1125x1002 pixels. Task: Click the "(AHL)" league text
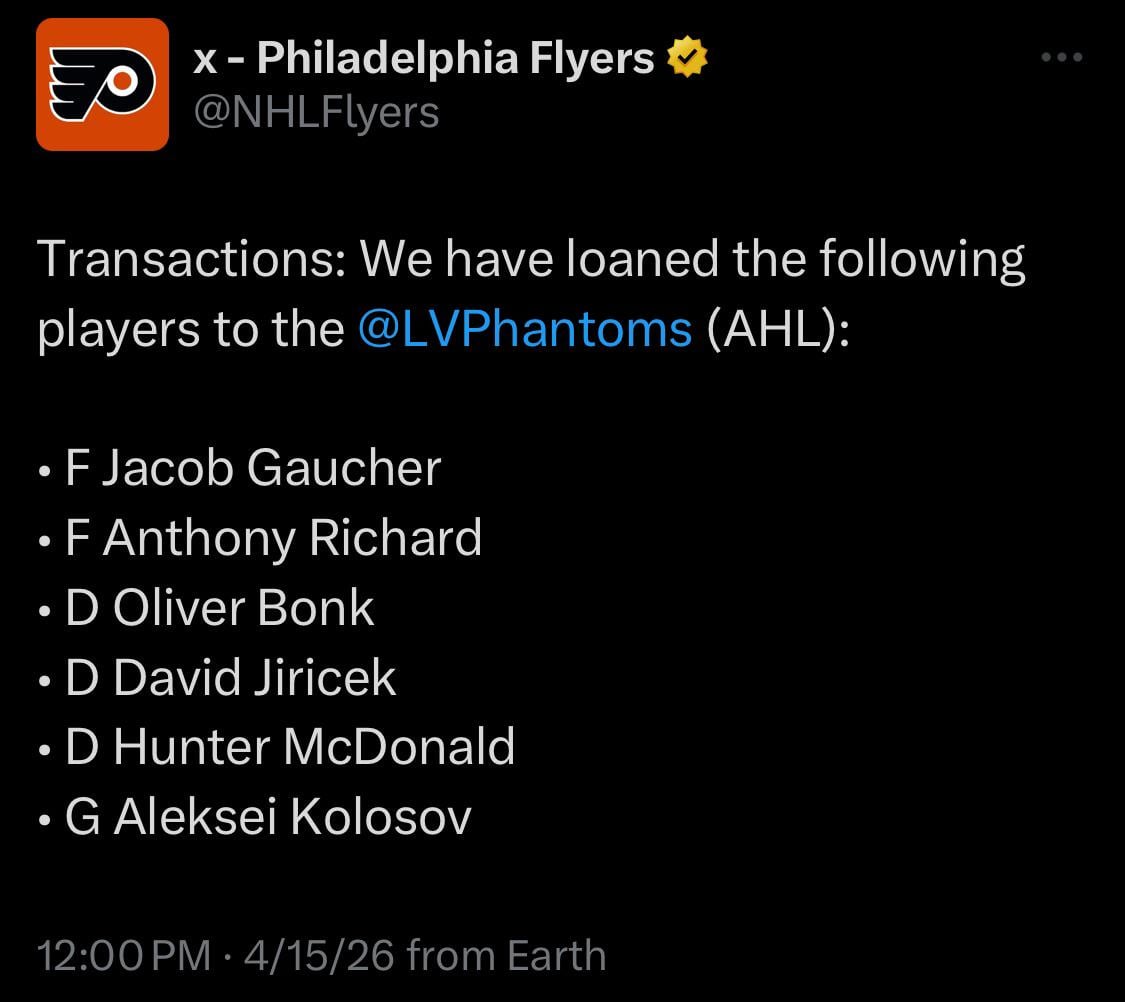click(778, 328)
